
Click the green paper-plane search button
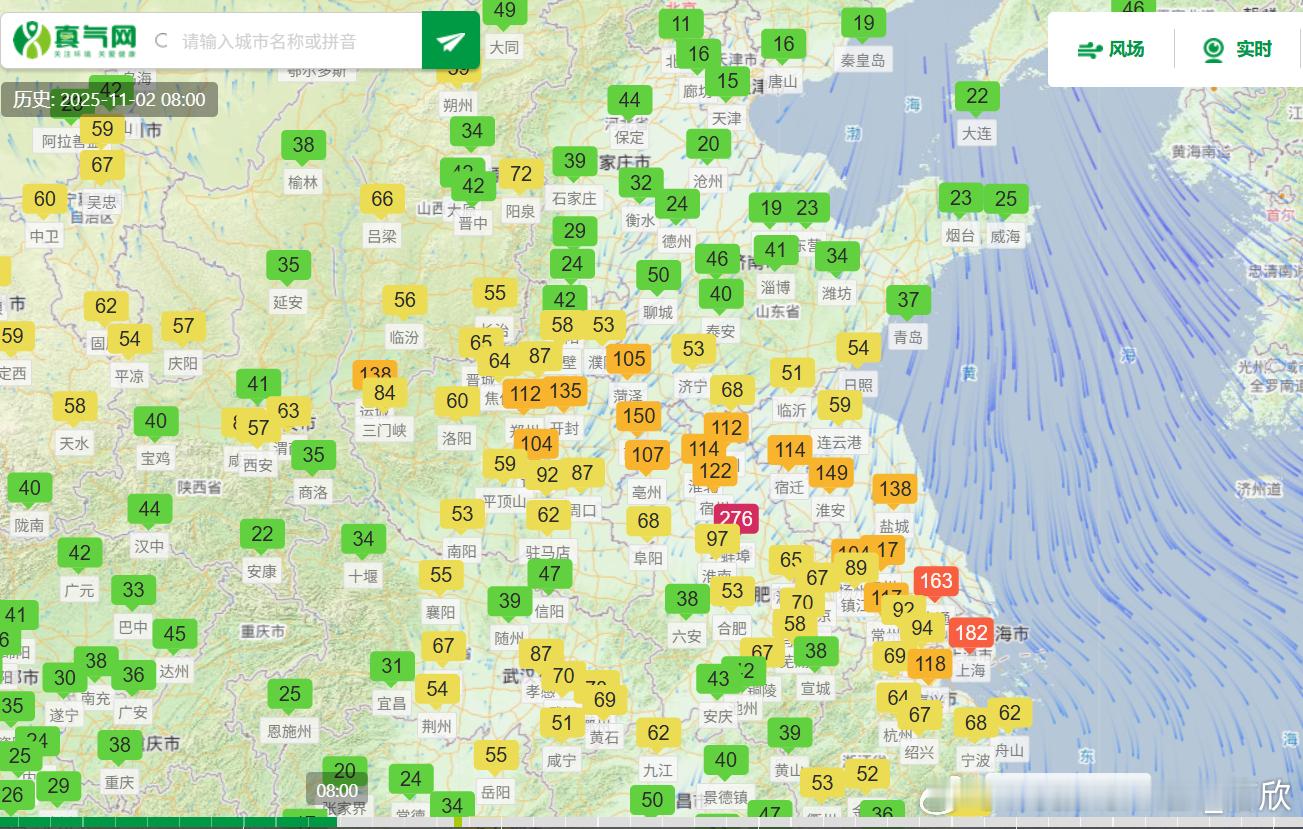coord(451,41)
